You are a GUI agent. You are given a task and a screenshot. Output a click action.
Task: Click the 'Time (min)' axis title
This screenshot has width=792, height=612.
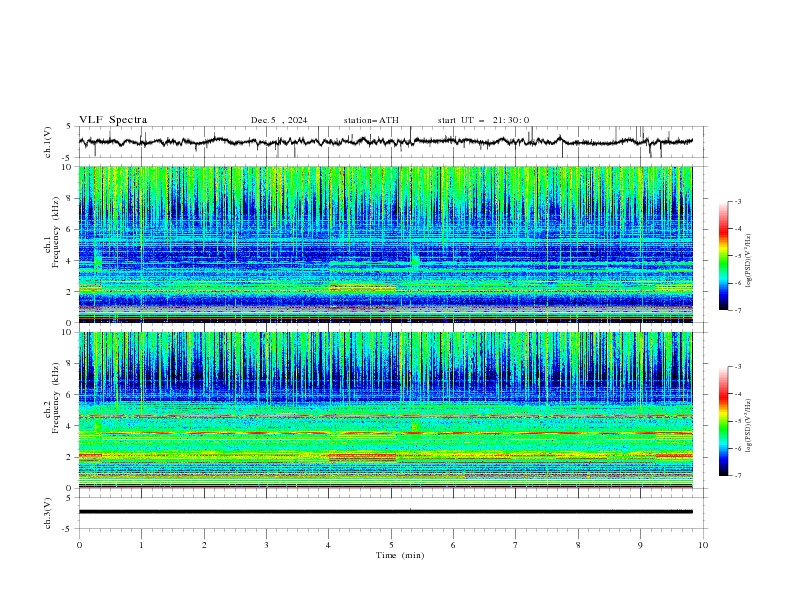click(x=400, y=555)
